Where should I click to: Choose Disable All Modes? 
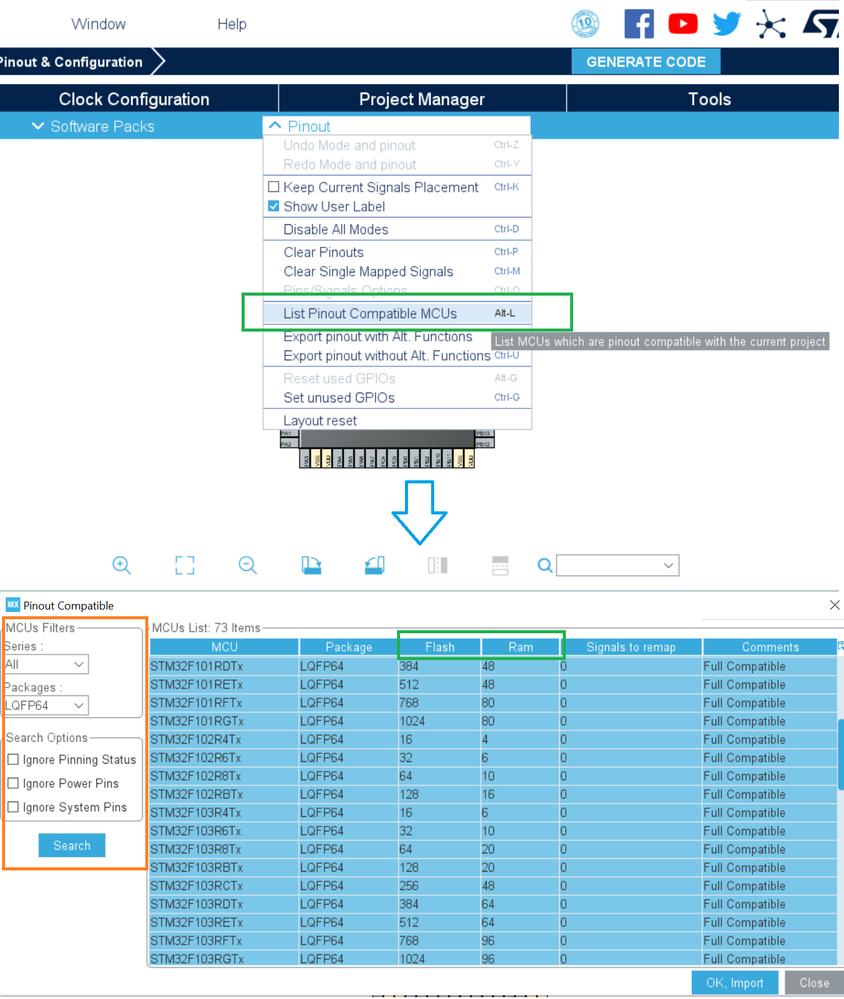click(x=397, y=229)
